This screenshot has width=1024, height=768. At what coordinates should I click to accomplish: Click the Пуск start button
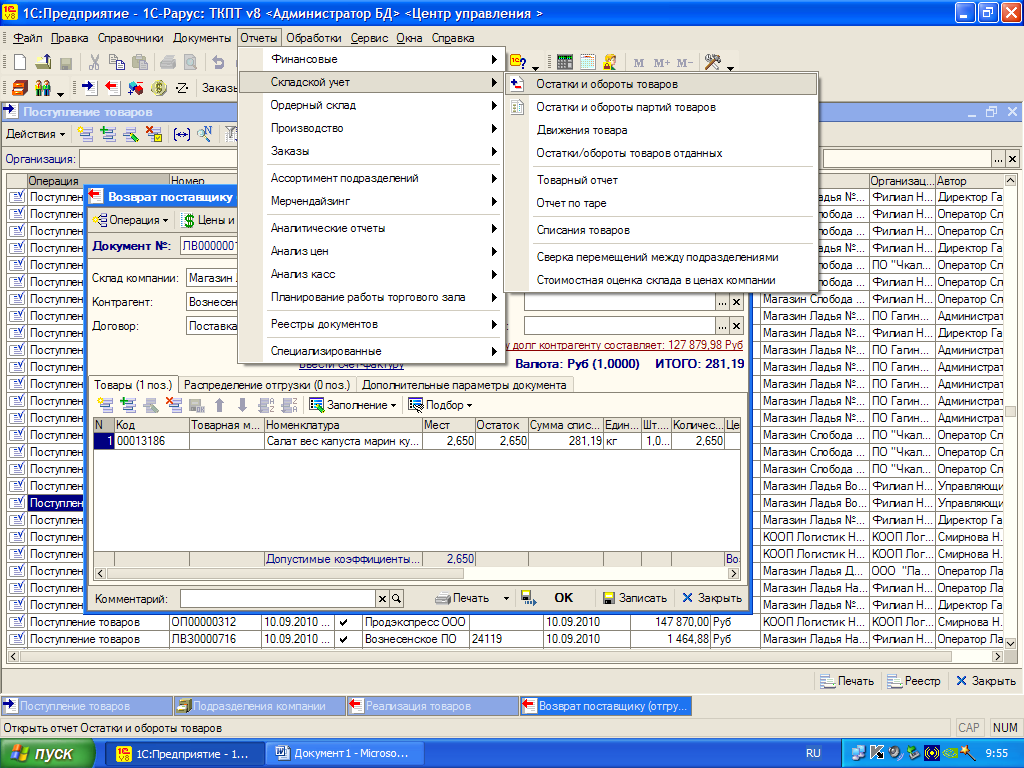pyautogui.click(x=47, y=754)
